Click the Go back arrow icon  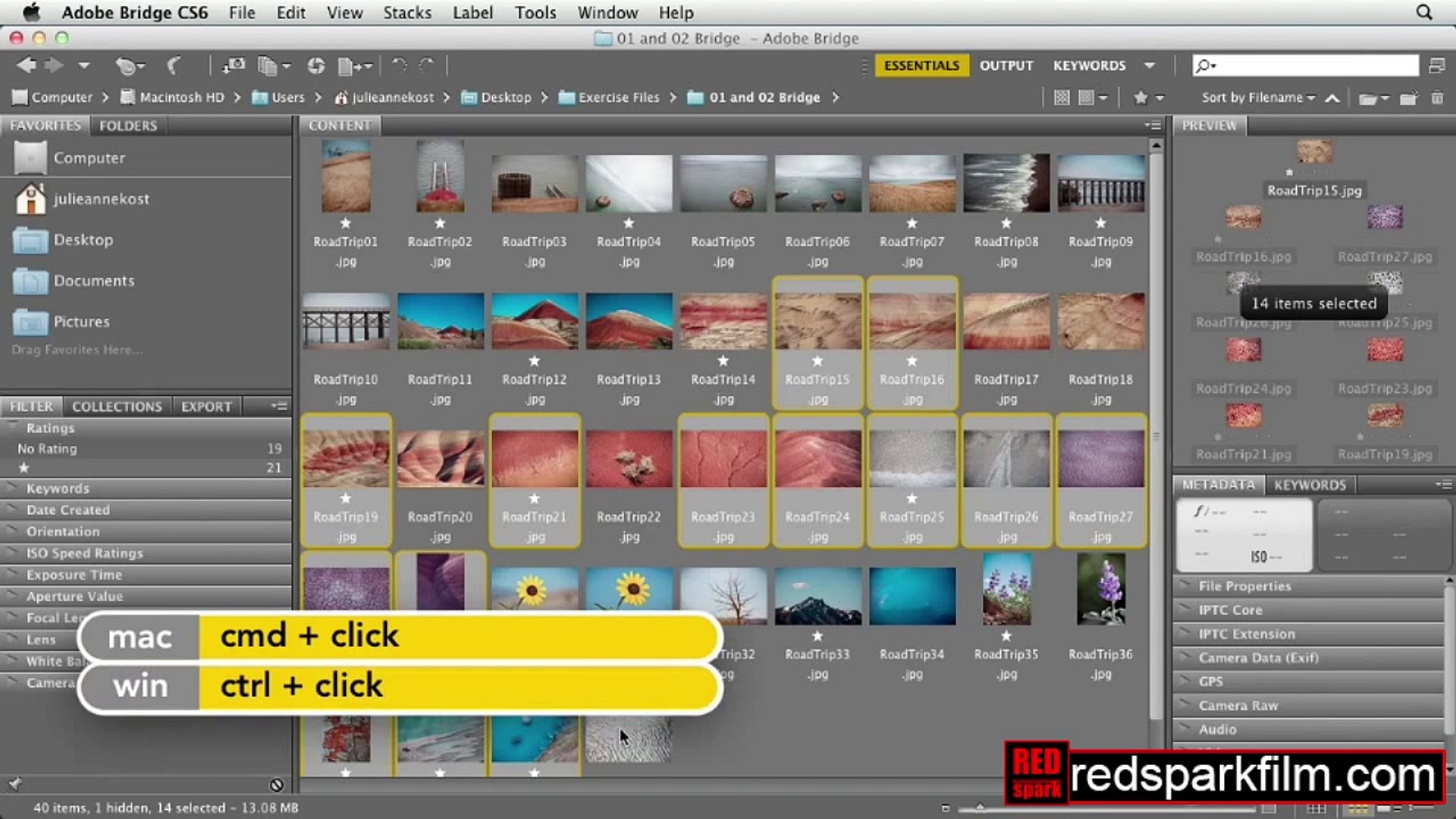26,66
